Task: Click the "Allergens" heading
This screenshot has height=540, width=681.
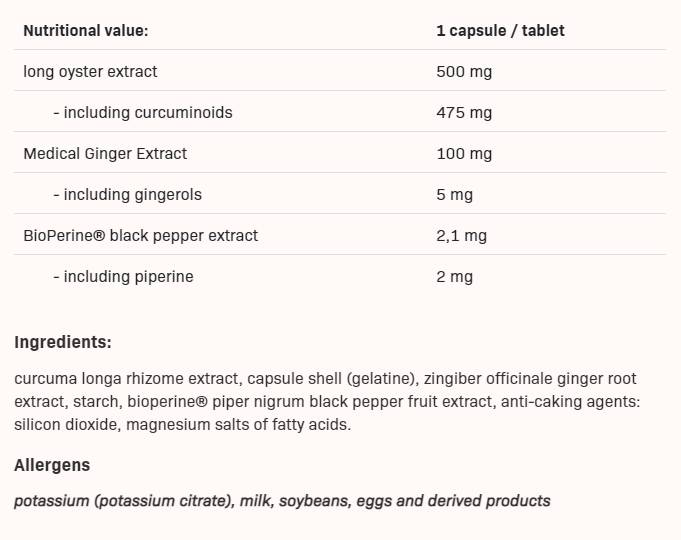Action: [x=52, y=466]
